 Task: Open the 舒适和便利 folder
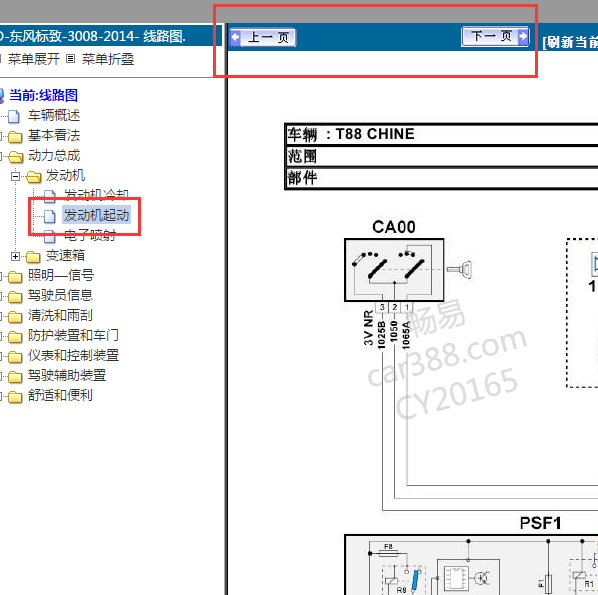coord(60,395)
